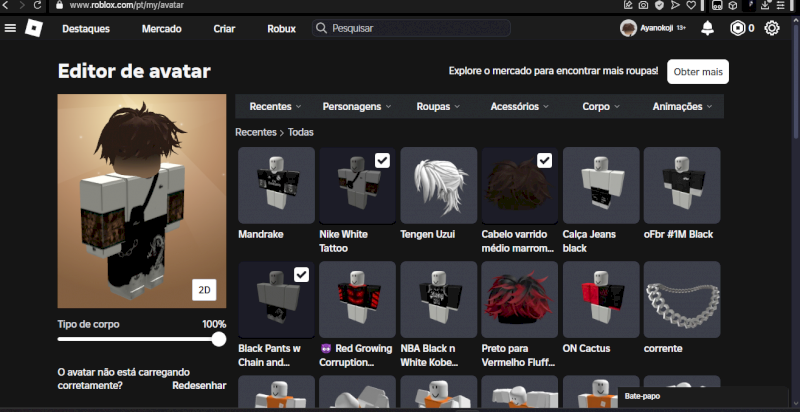800x412 pixels.
Task: Open the hamburger navigation menu
Action: coord(10,28)
